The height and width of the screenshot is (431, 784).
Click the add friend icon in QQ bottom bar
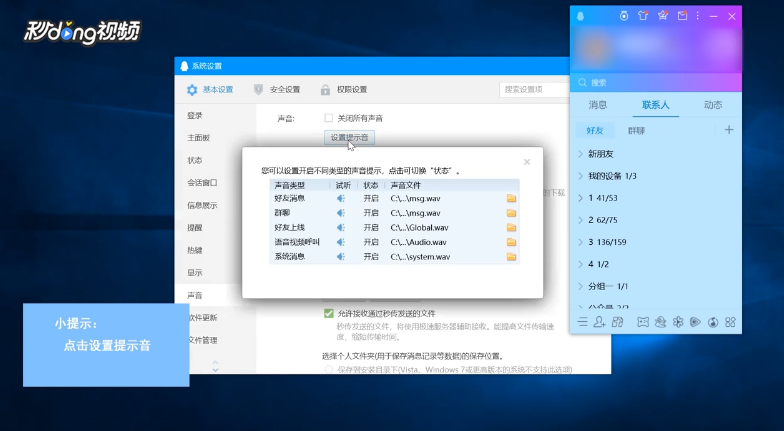pos(600,322)
